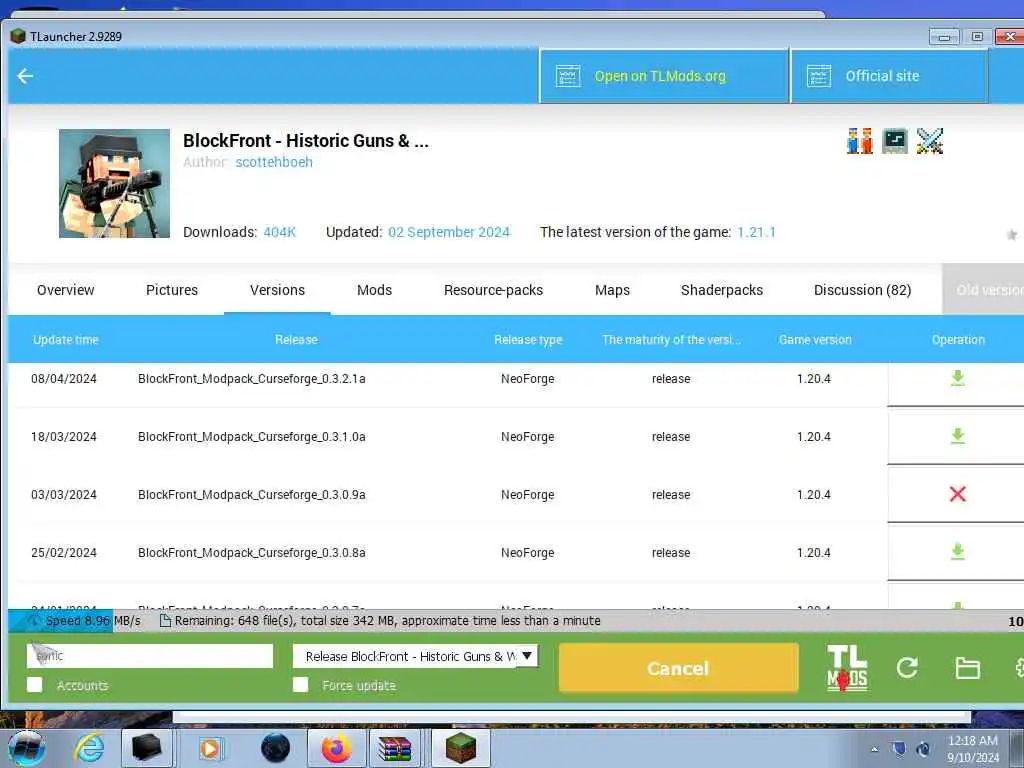Viewport: 1024px width, 768px height.
Task: Click the crossed swords category icon
Action: click(930, 141)
